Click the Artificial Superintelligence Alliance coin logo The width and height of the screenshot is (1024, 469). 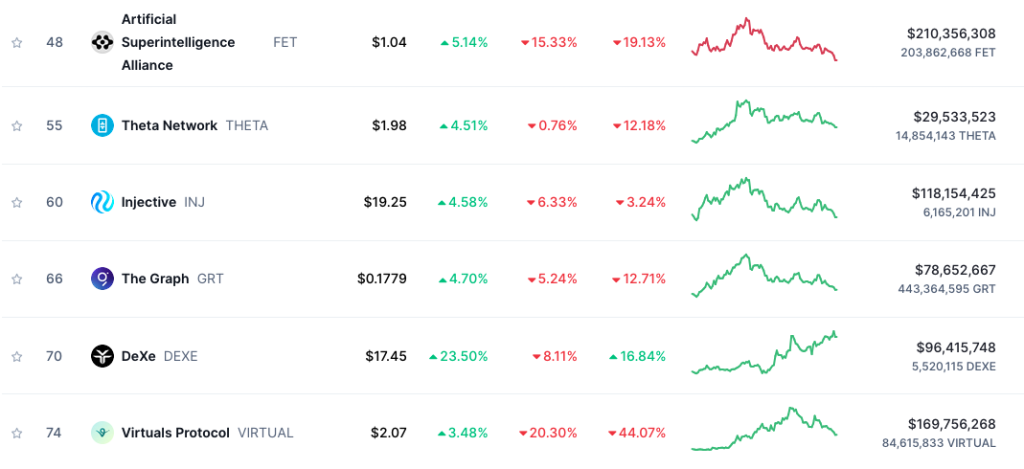tap(102, 42)
